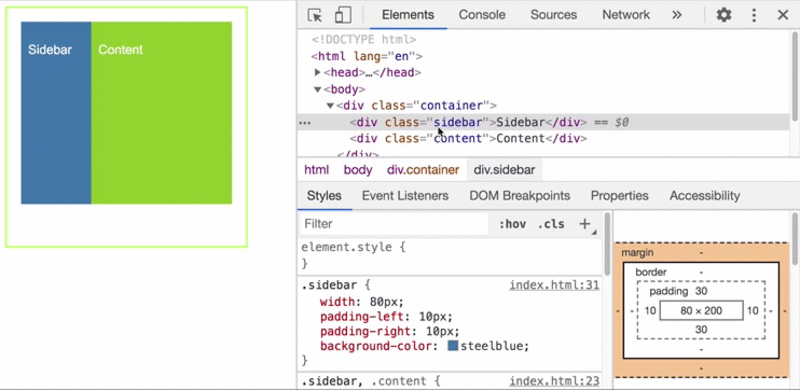Switch to the Console tab
Viewport: 800px width, 390px height.
click(x=482, y=15)
